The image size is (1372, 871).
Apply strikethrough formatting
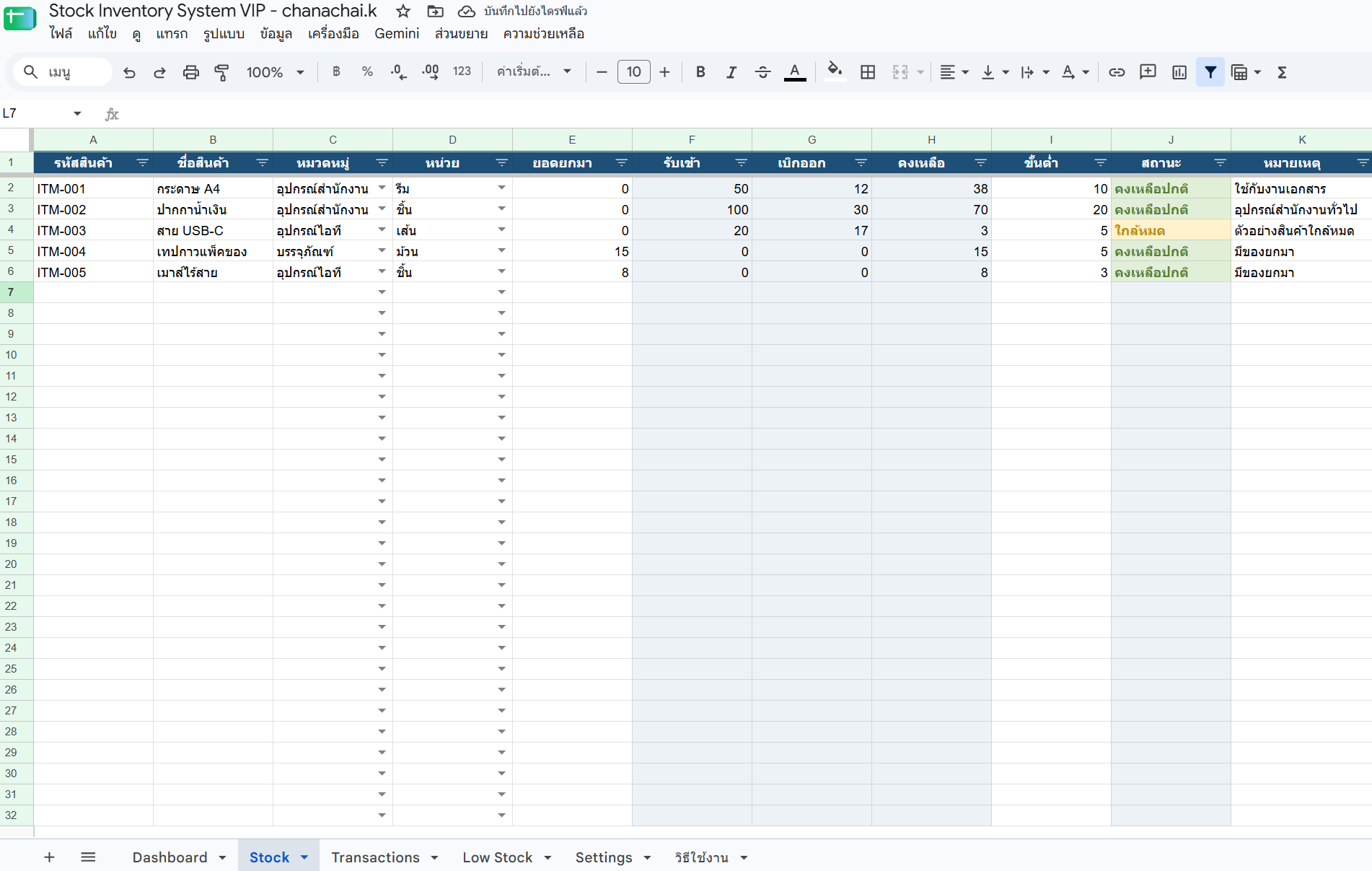(x=762, y=72)
